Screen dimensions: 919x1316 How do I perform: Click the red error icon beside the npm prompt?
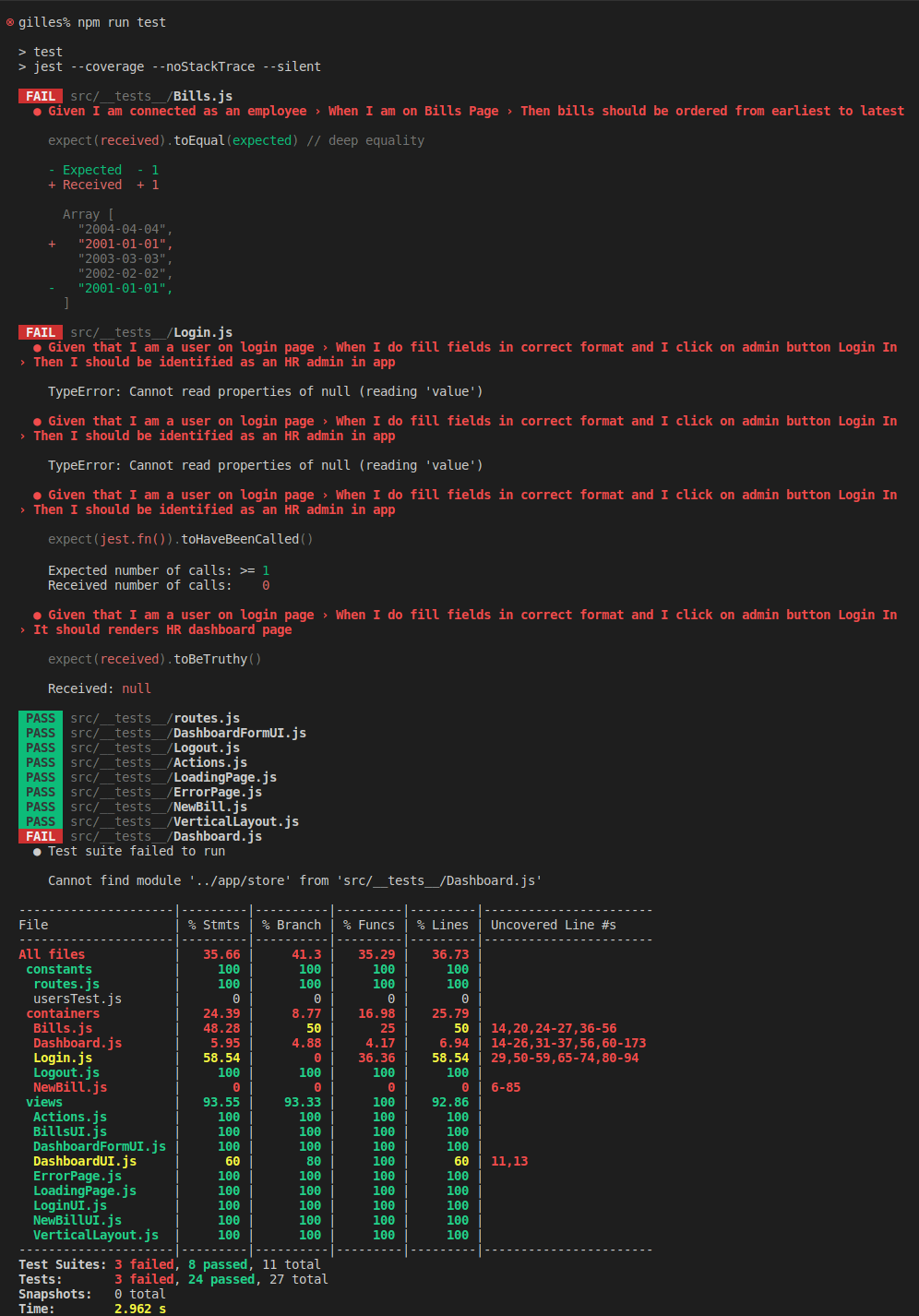10,22
